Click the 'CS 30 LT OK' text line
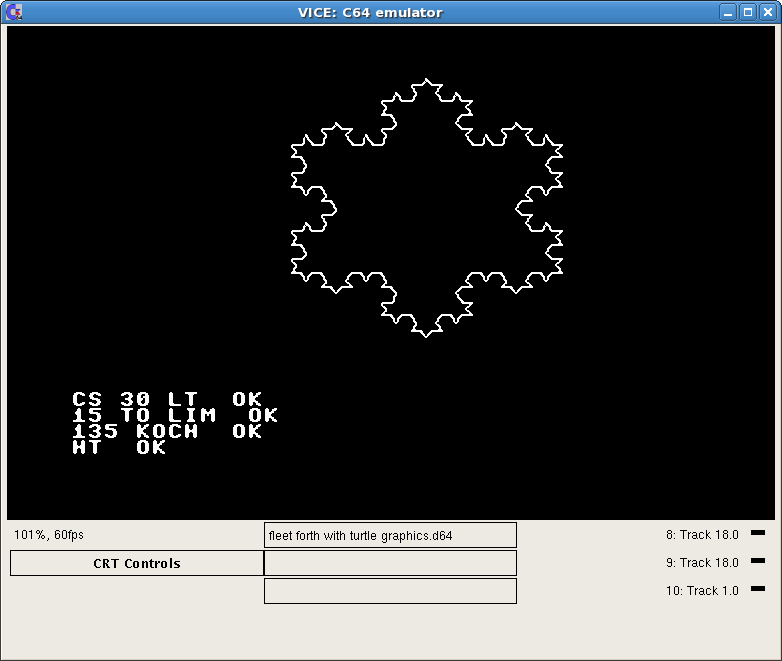The width and height of the screenshot is (782, 661). pyautogui.click(x=167, y=400)
